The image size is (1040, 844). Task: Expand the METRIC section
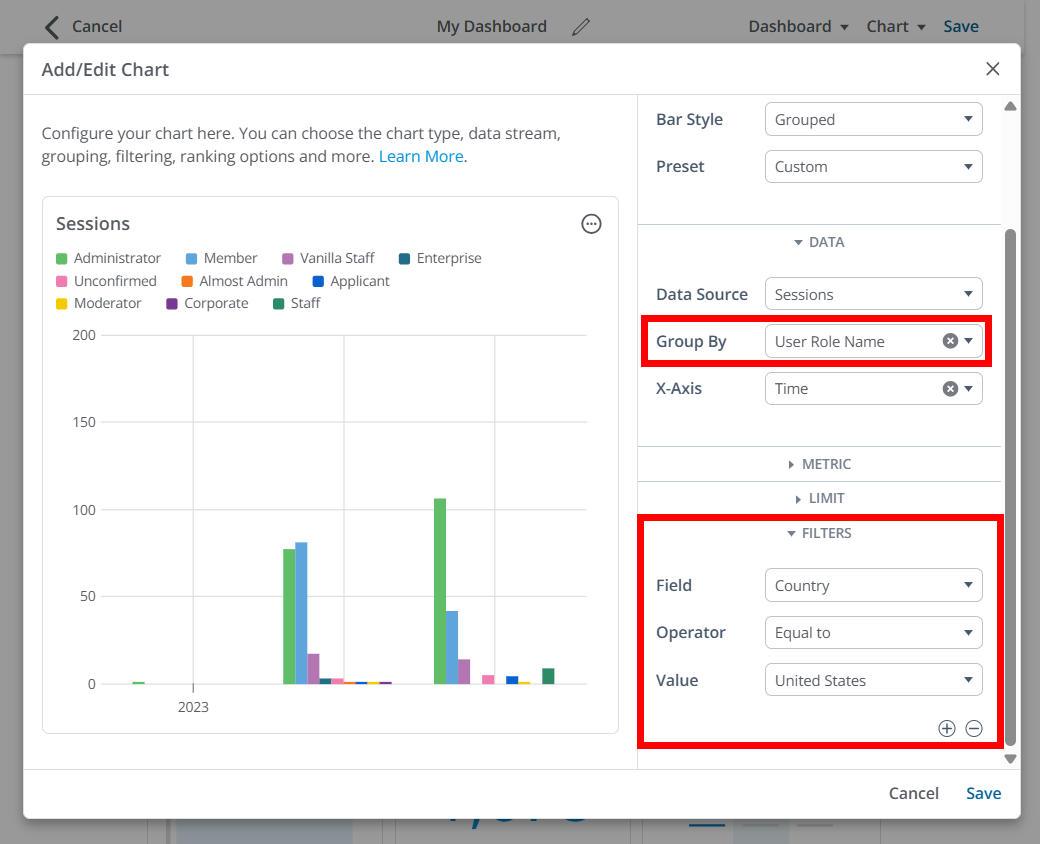point(819,464)
